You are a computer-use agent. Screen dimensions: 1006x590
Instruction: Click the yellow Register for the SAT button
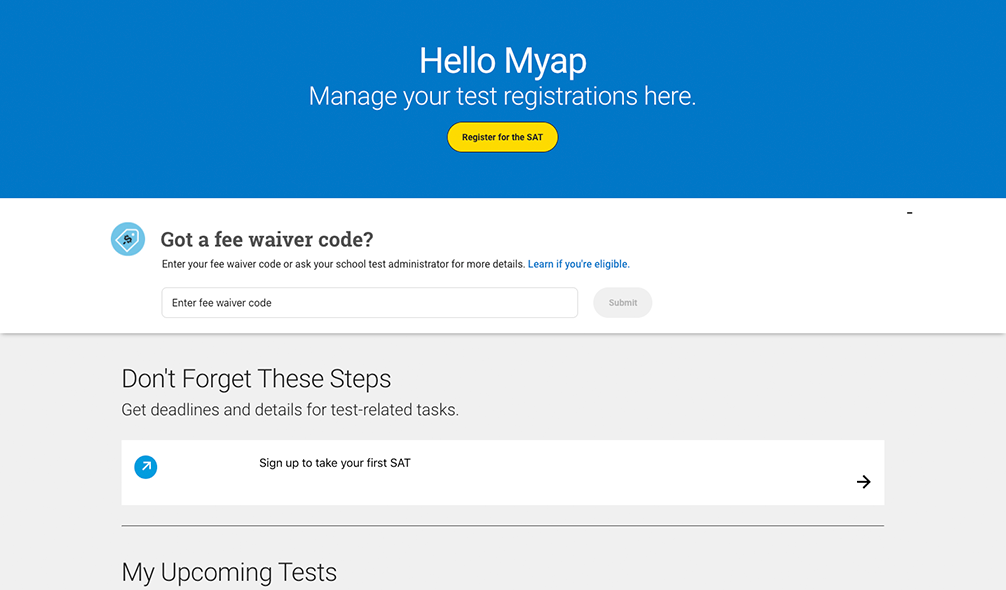[502, 137]
